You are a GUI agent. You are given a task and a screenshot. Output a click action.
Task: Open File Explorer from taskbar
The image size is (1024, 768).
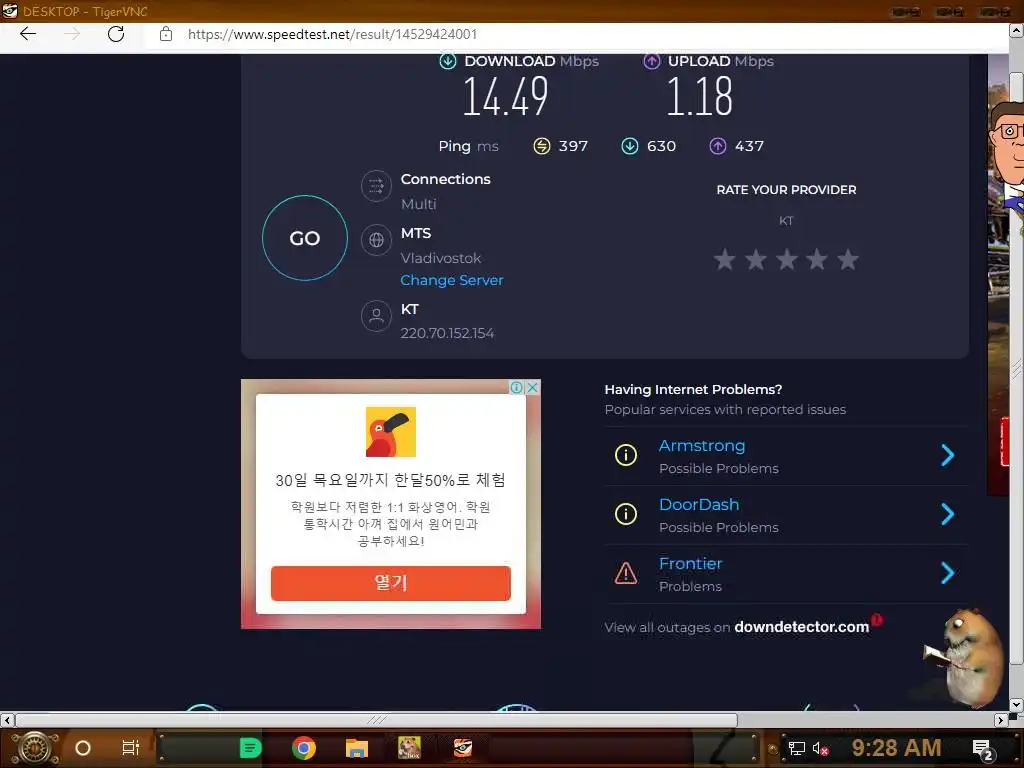pos(357,748)
